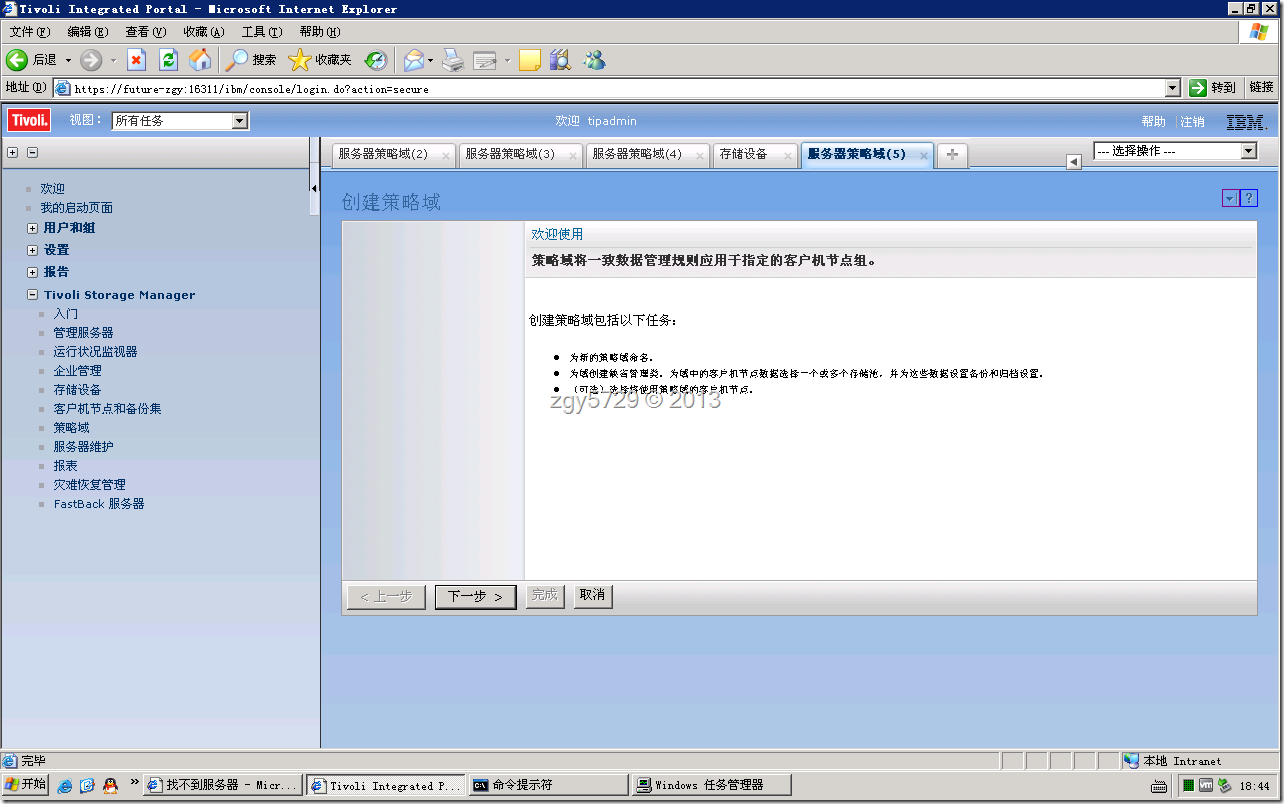The width and height of the screenshot is (1284, 804).
Task: Refresh the page using the green arrows icon
Action: (x=168, y=60)
